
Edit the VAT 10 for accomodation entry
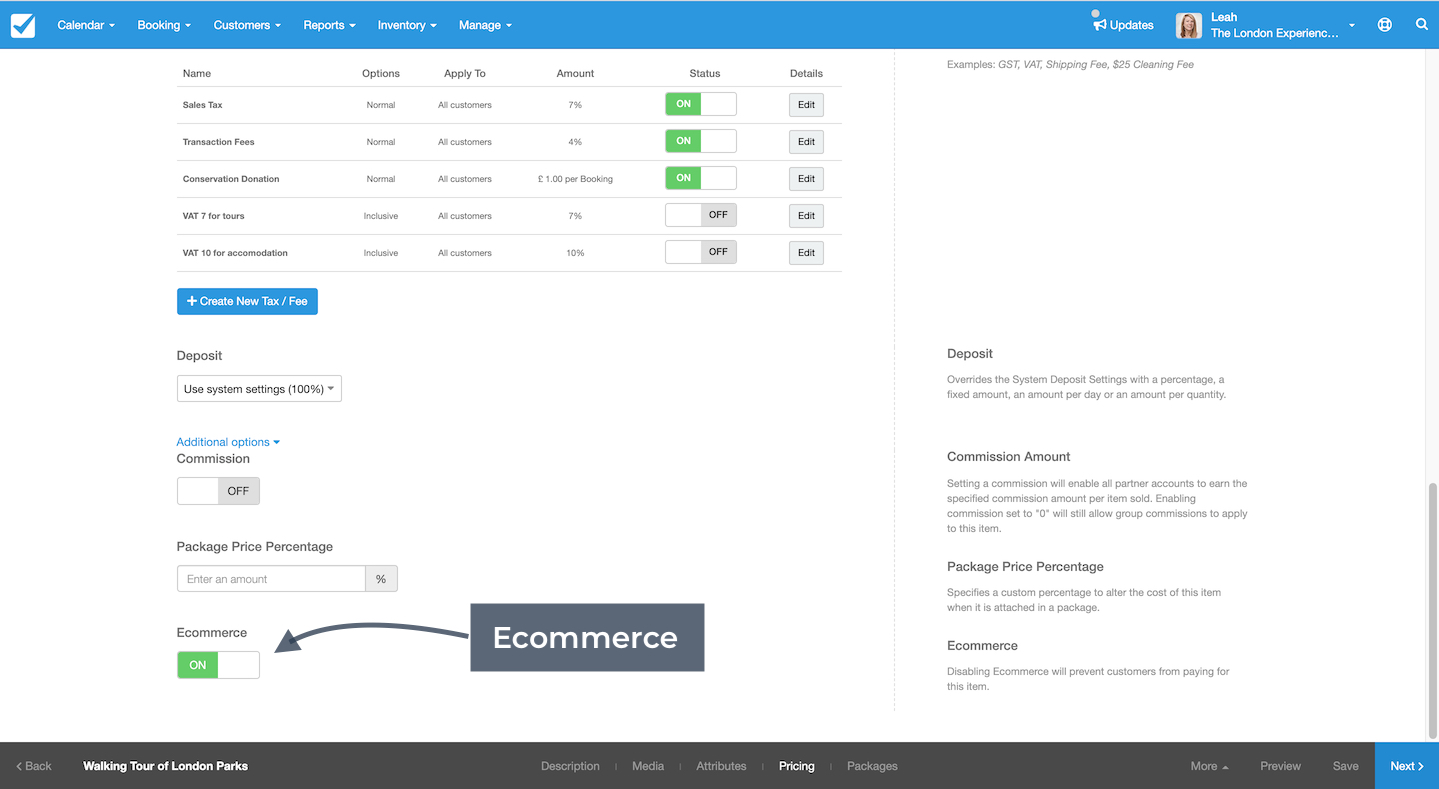click(x=806, y=252)
